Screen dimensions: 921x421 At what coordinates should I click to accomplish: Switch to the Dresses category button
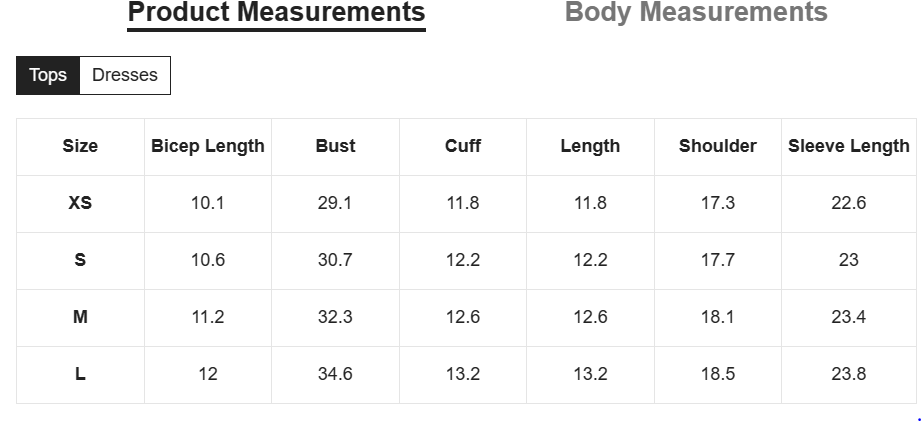[x=125, y=75]
